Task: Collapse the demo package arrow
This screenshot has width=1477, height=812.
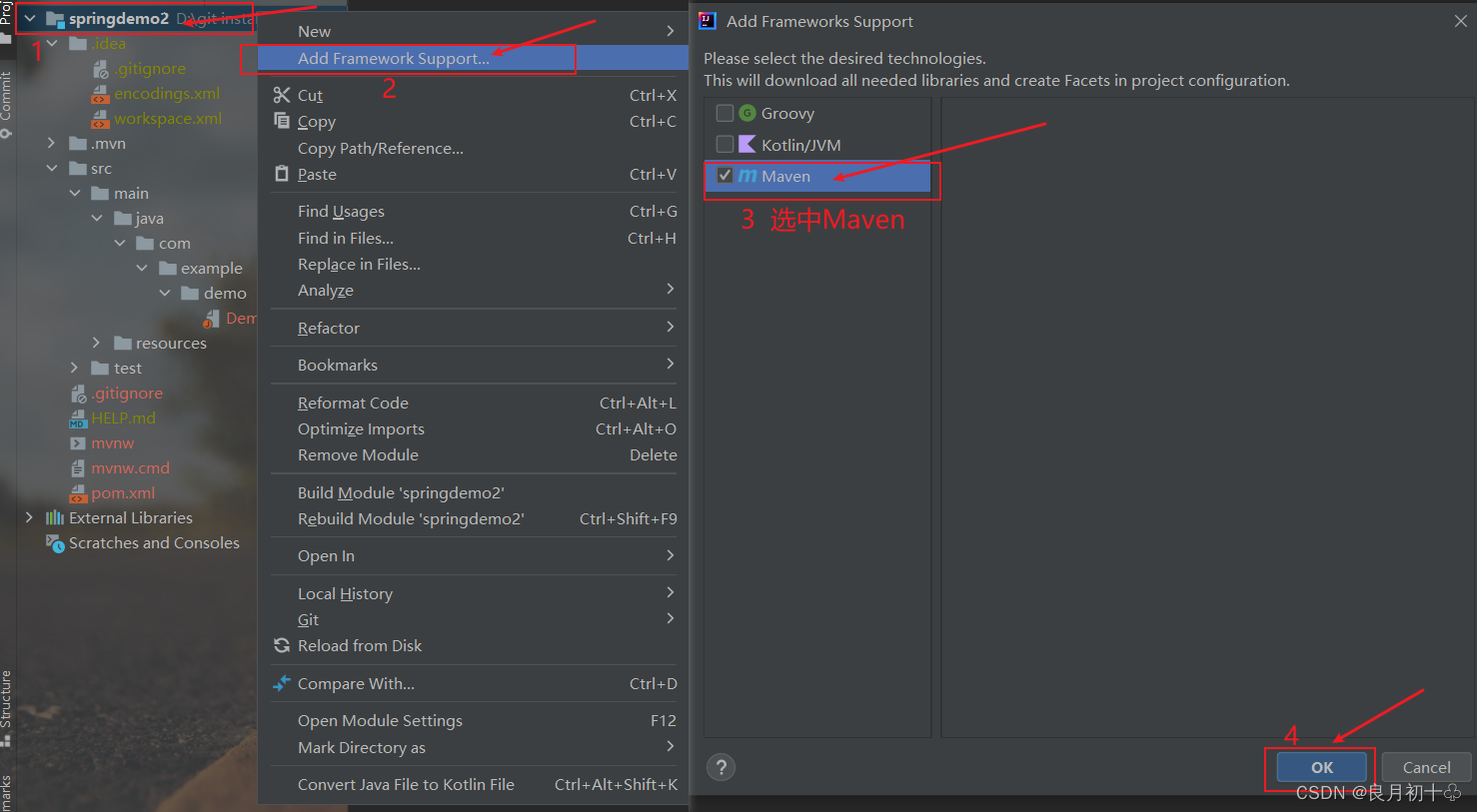Action: 165,293
